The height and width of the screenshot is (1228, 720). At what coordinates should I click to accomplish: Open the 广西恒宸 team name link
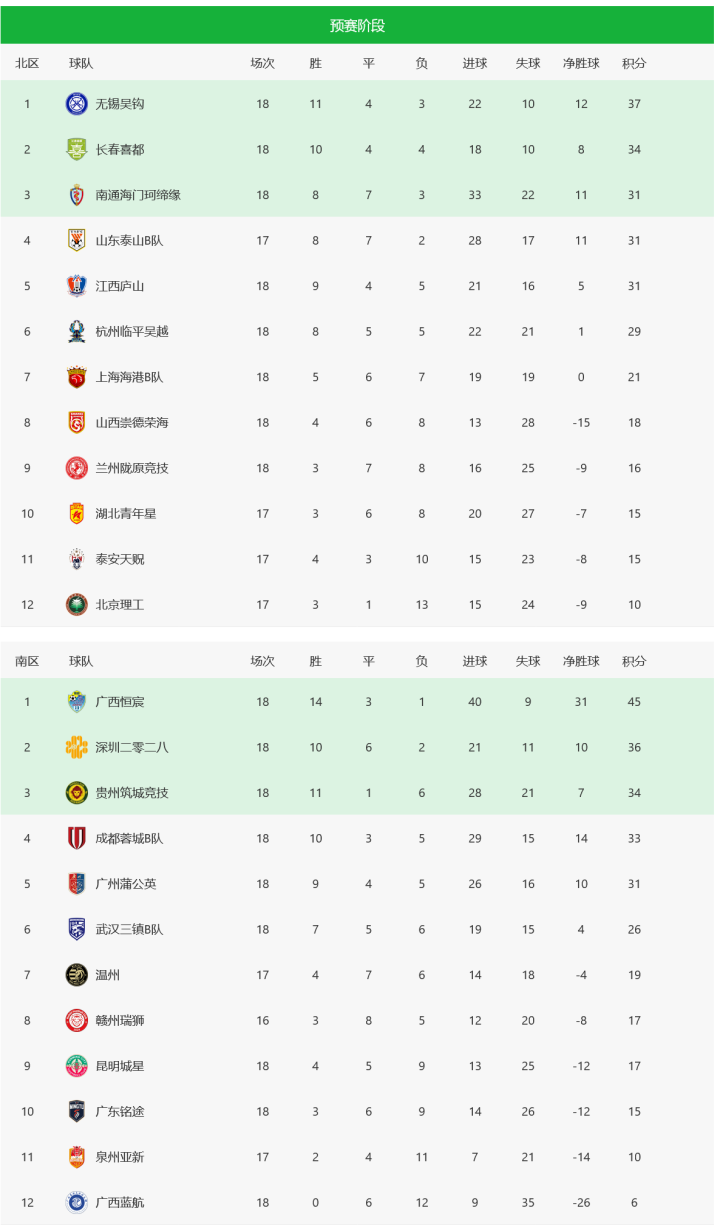pyautogui.click(x=120, y=702)
